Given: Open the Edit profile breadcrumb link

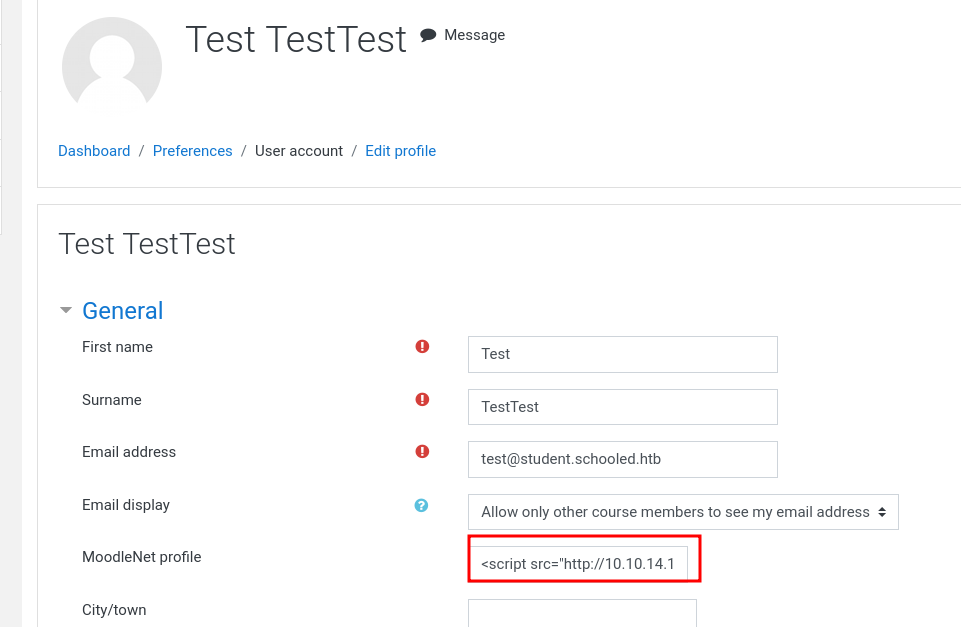Looking at the screenshot, I should tap(400, 151).
